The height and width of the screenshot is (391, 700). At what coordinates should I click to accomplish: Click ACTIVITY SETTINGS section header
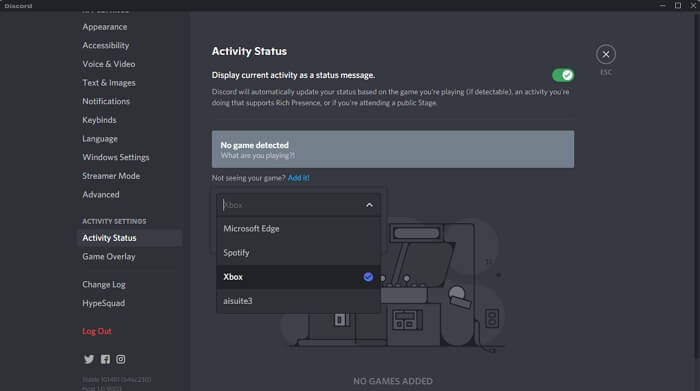pos(114,221)
